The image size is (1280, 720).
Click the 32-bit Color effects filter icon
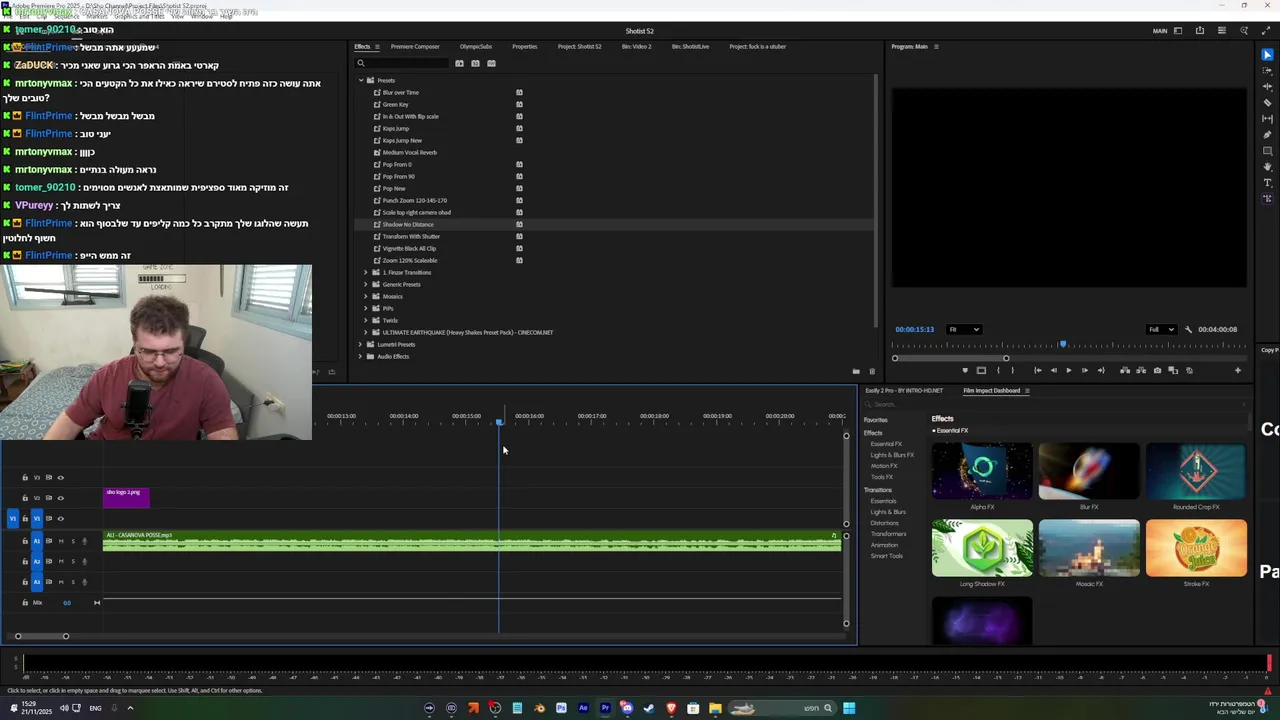click(x=475, y=63)
